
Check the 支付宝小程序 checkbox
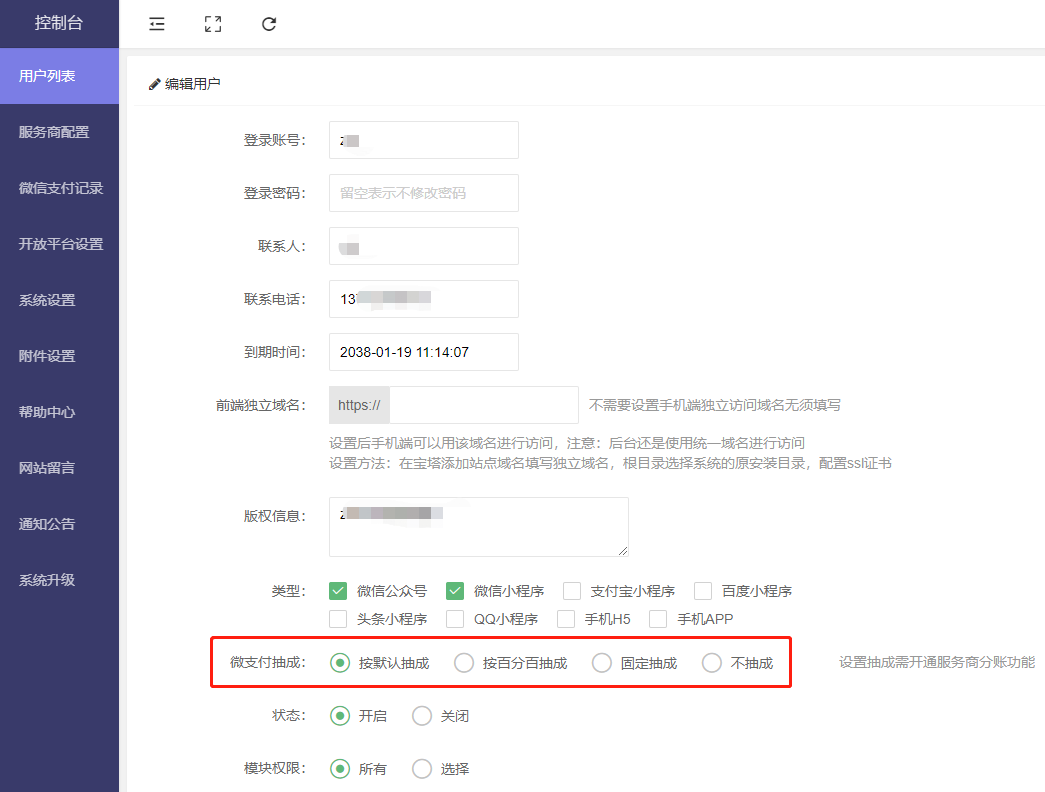tap(572, 591)
